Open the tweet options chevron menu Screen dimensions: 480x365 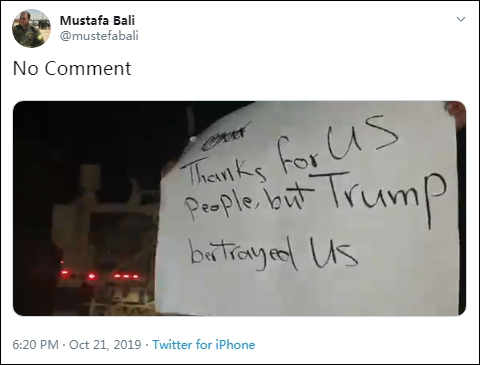point(461,19)
